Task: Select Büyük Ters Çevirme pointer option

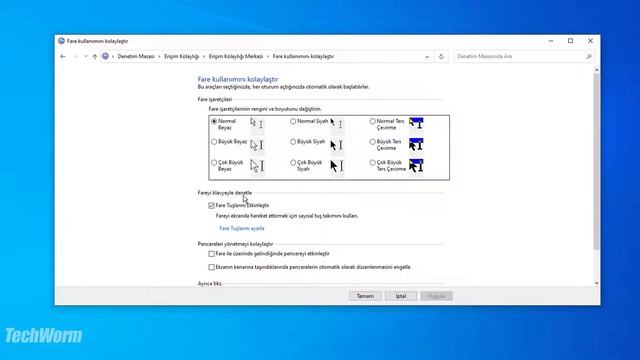Action: 372,142
